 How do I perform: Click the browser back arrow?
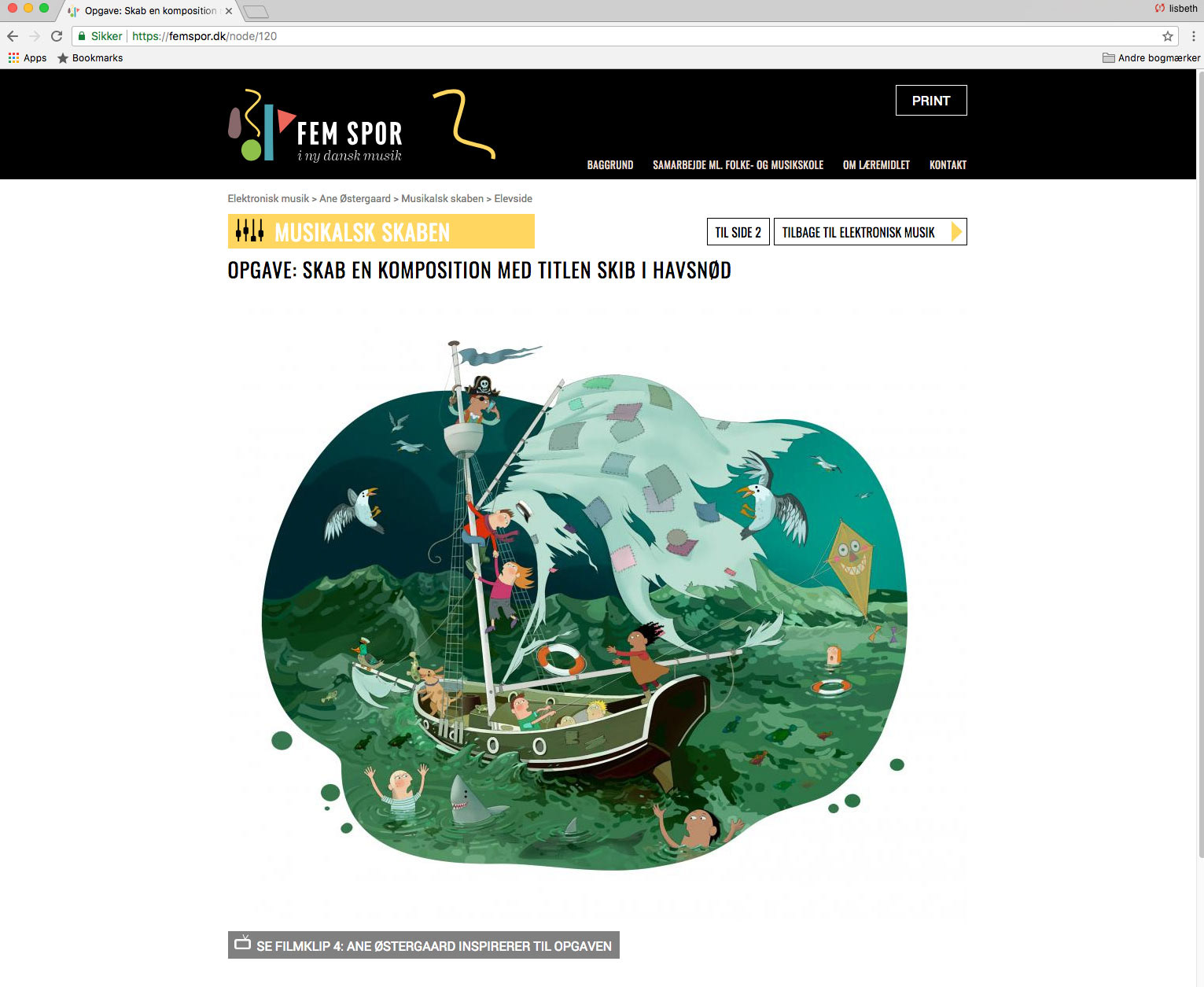(13, 36)
